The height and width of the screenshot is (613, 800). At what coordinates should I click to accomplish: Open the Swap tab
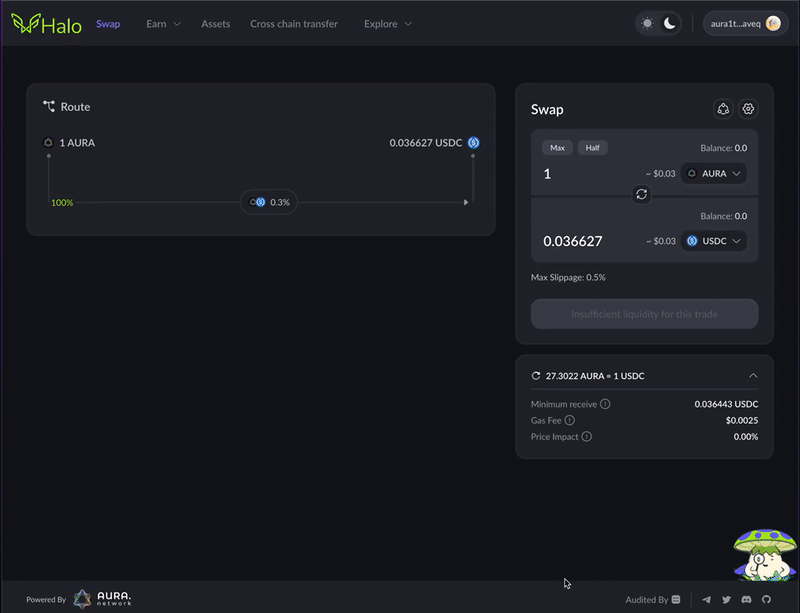point(108,24)
